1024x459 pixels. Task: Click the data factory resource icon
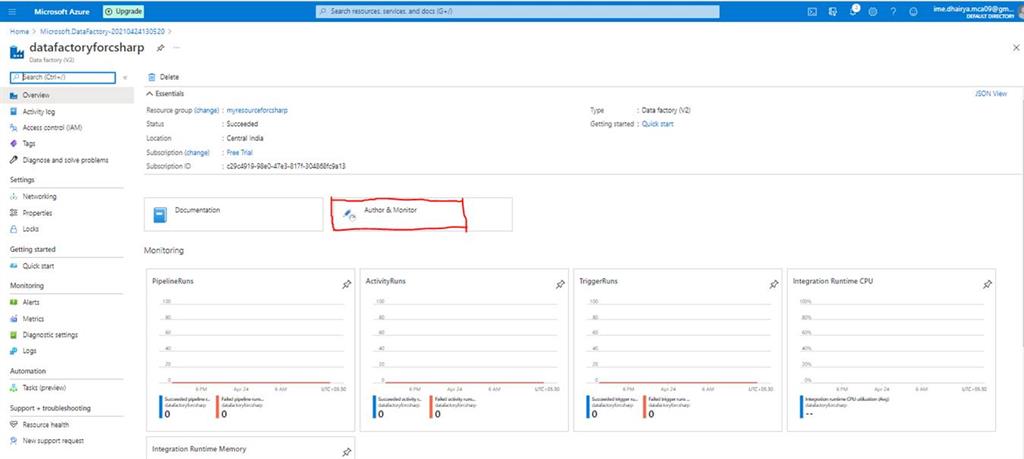17,52
